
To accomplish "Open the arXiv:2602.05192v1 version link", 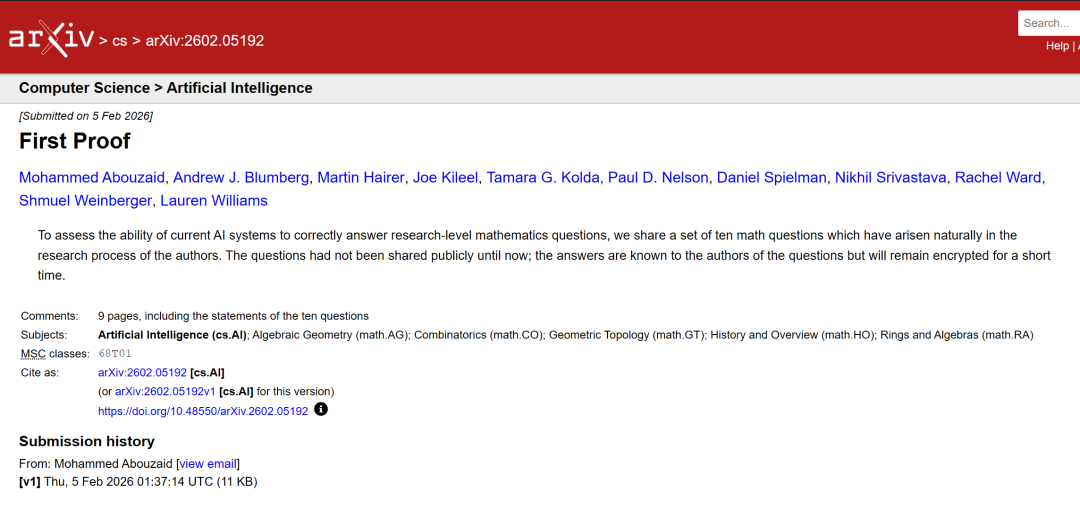I will click(165, 391).
